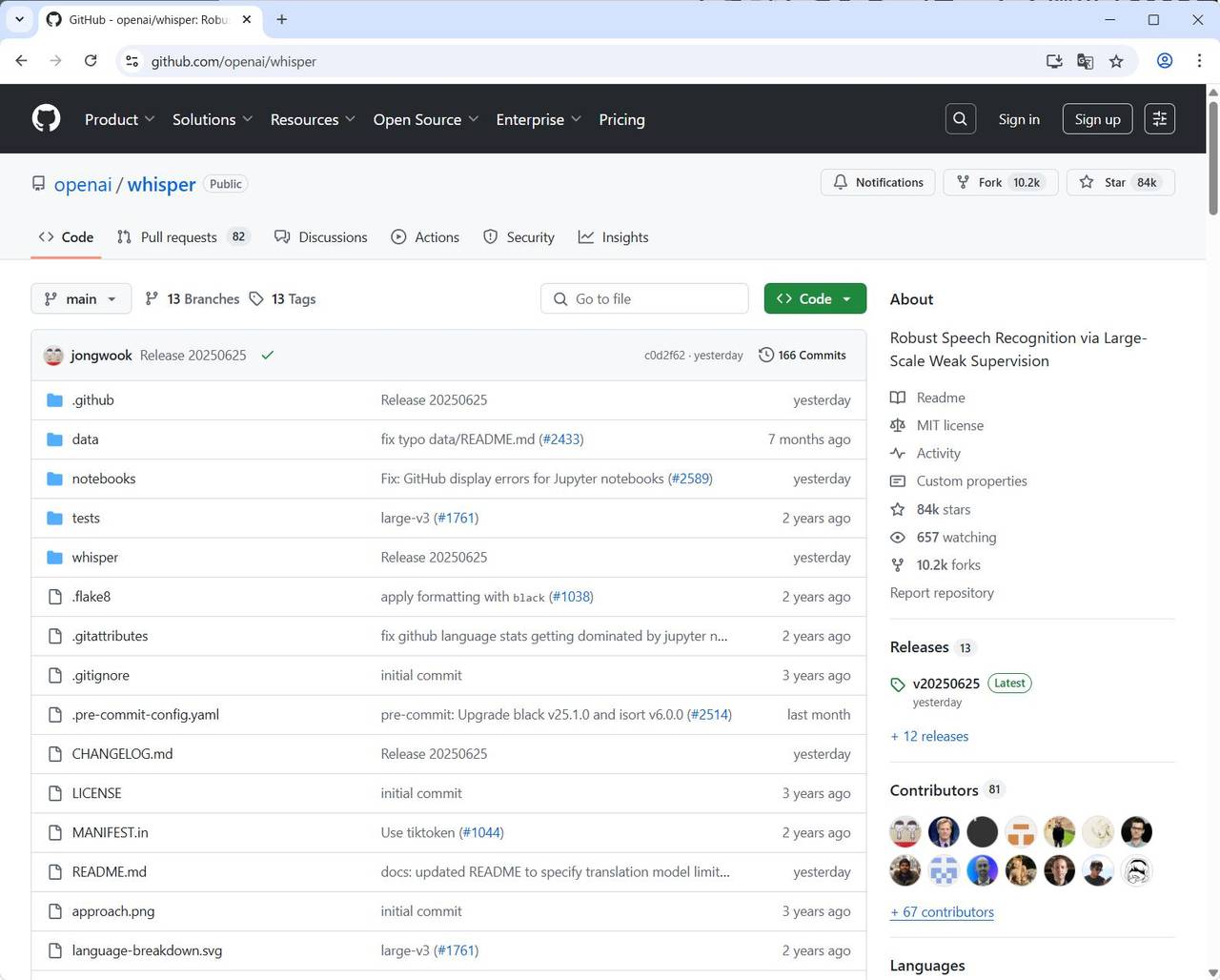The height and width of the screenshot is (980, 1220).
Task: Open the 166 Commits history
Action: click(803, 355)
